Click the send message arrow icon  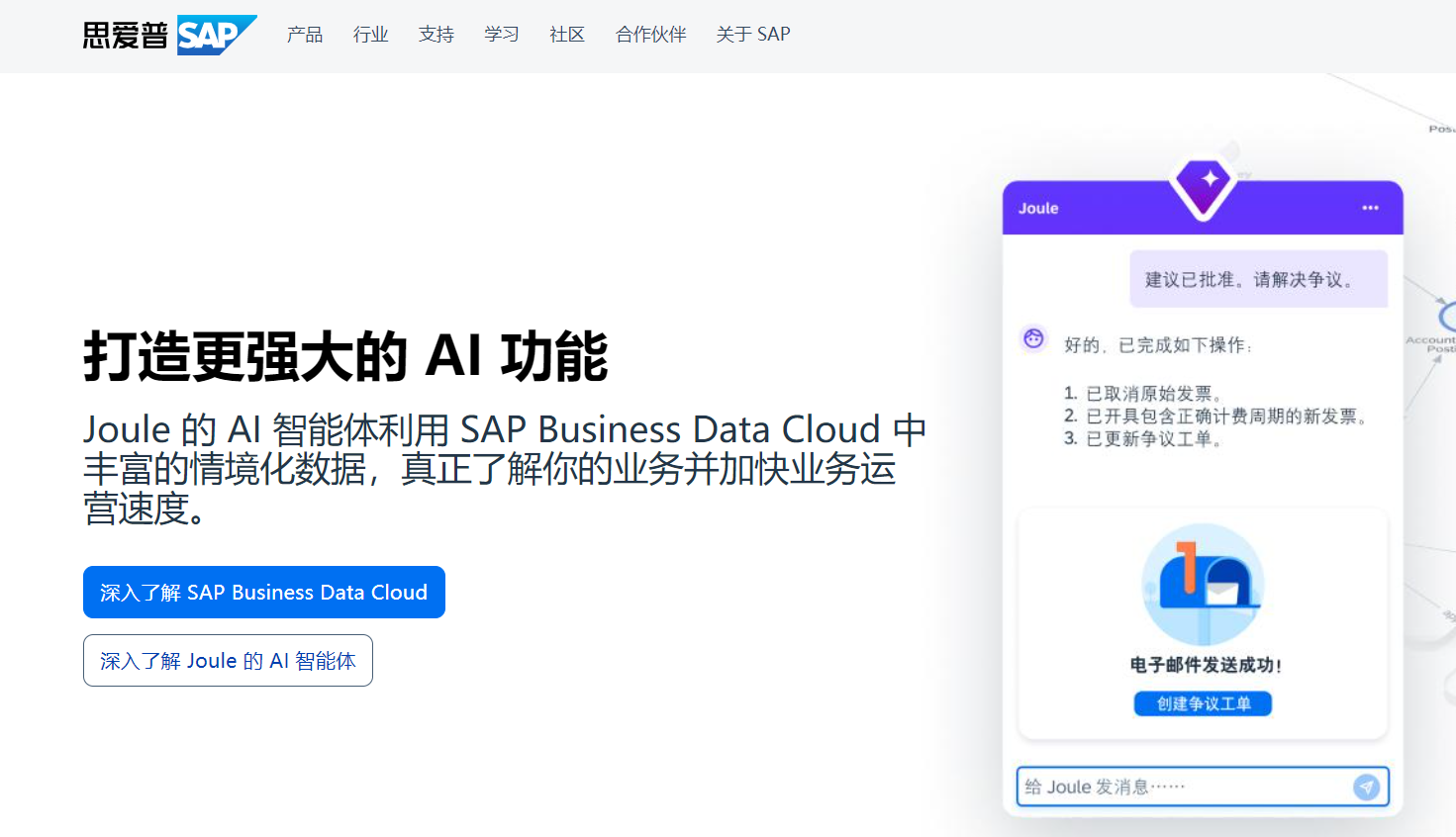click(x=1367, y=787)
